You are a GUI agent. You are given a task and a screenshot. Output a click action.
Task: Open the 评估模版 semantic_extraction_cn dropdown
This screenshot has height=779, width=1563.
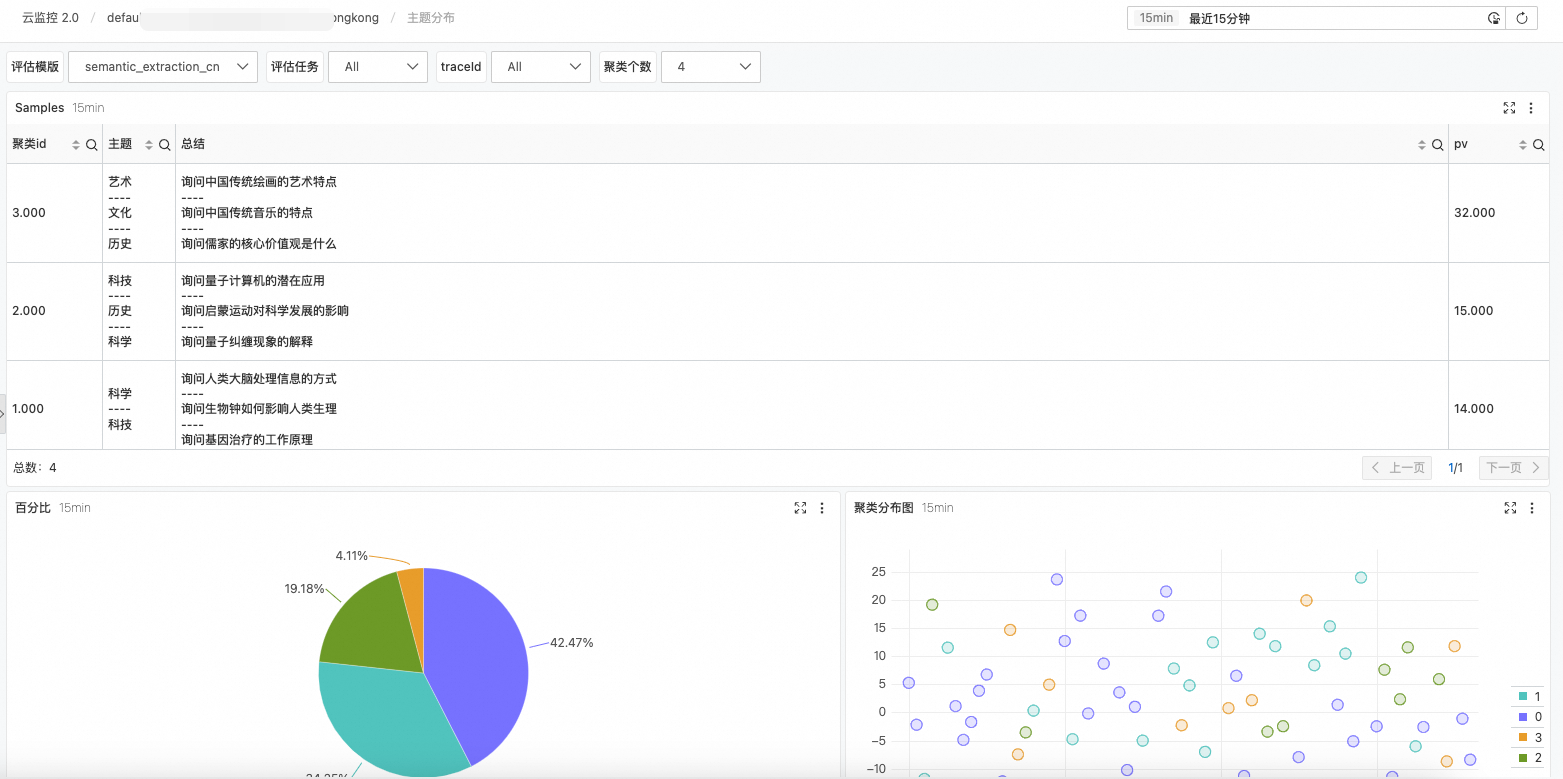[x=163, y=67]
